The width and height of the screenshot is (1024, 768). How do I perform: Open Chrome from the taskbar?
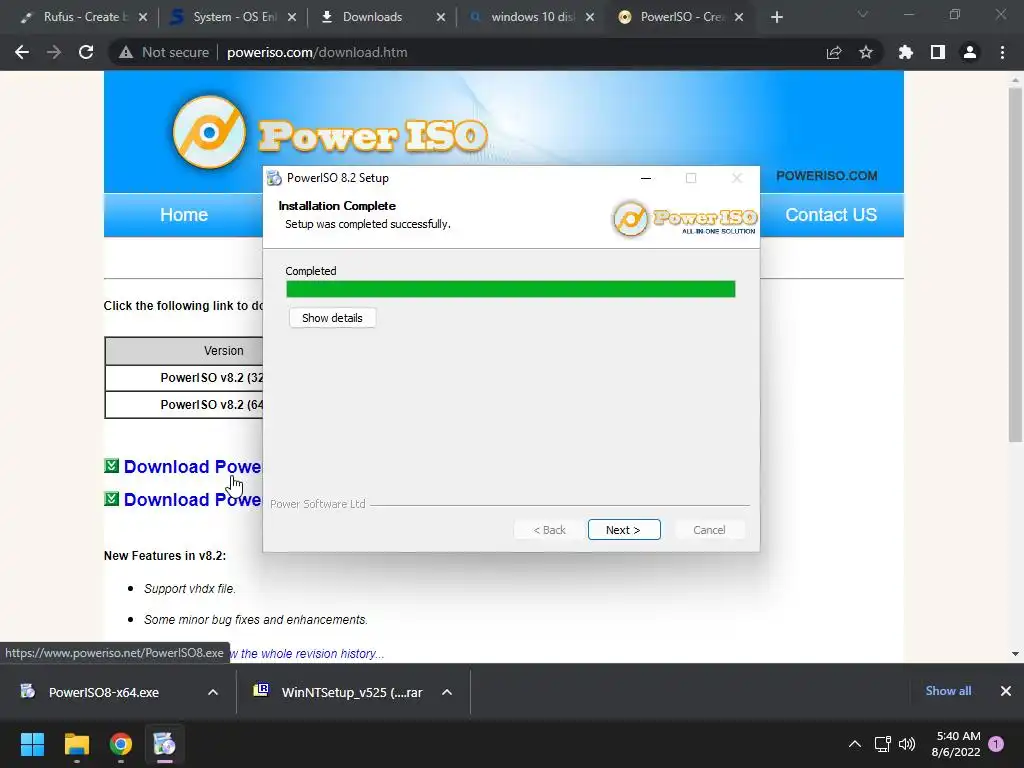tap(121, 744)
